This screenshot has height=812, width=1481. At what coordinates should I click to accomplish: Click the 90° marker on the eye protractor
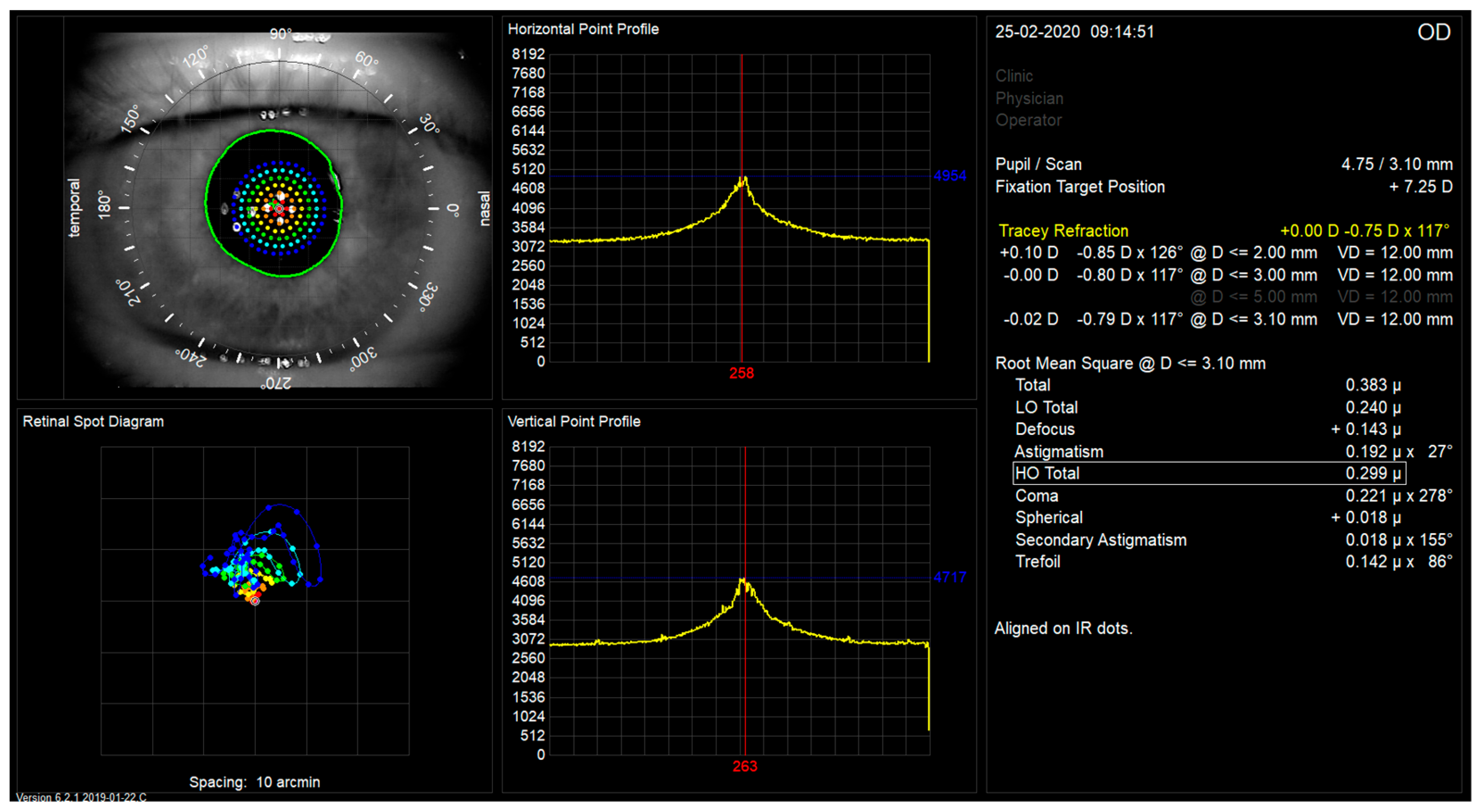point(281,34)
